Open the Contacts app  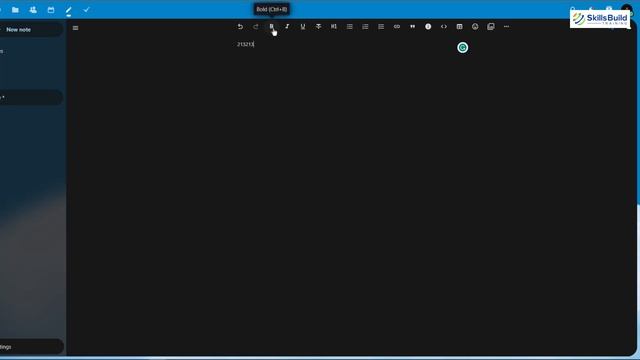point(33,10)
